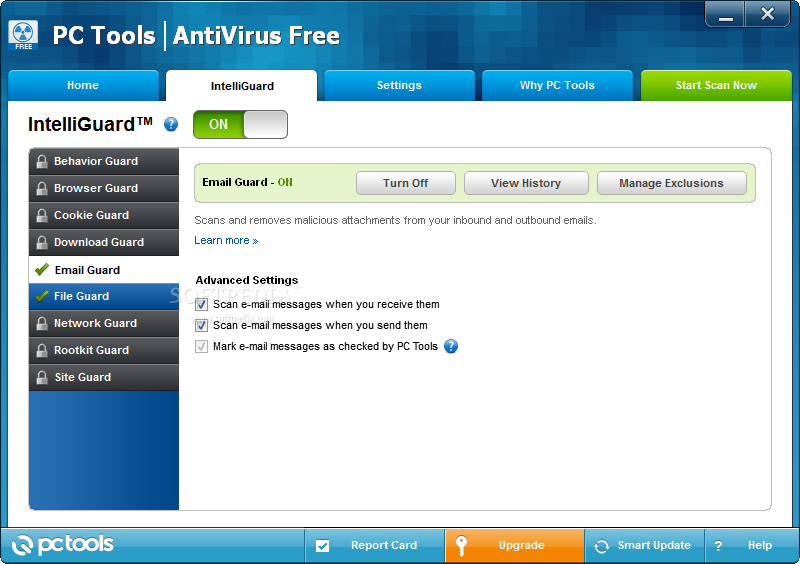Click the Smart Update refresh arrows icon

pyautogui.click(x=602, y=546)
